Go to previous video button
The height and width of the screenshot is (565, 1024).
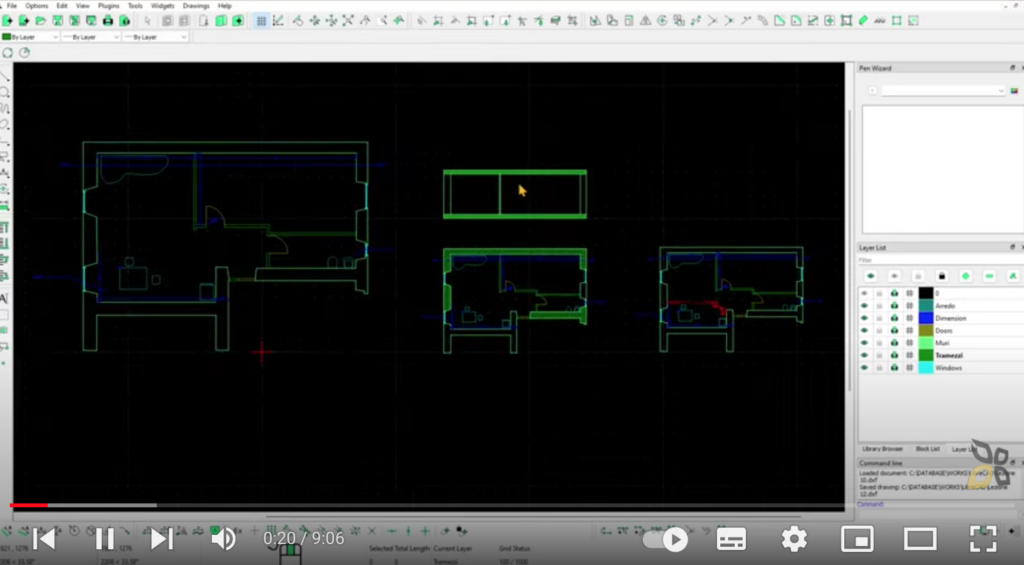[44, 539]
